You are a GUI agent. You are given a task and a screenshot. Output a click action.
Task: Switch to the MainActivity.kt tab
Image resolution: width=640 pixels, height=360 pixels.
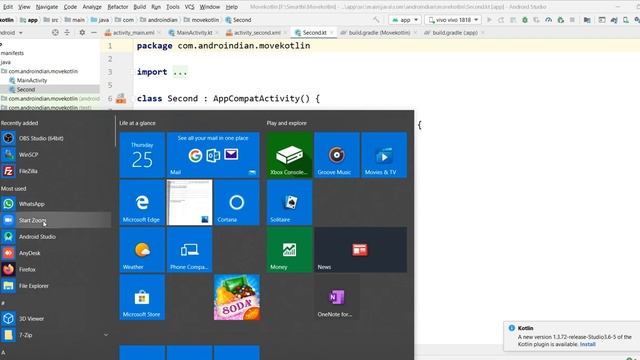[x=194, y=33]
